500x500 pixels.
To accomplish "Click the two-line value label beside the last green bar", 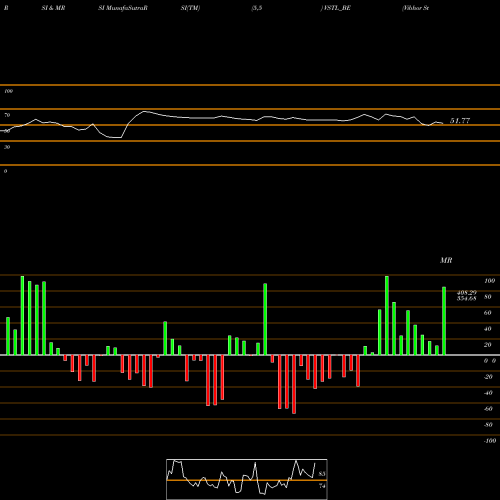I will [467, 295].
